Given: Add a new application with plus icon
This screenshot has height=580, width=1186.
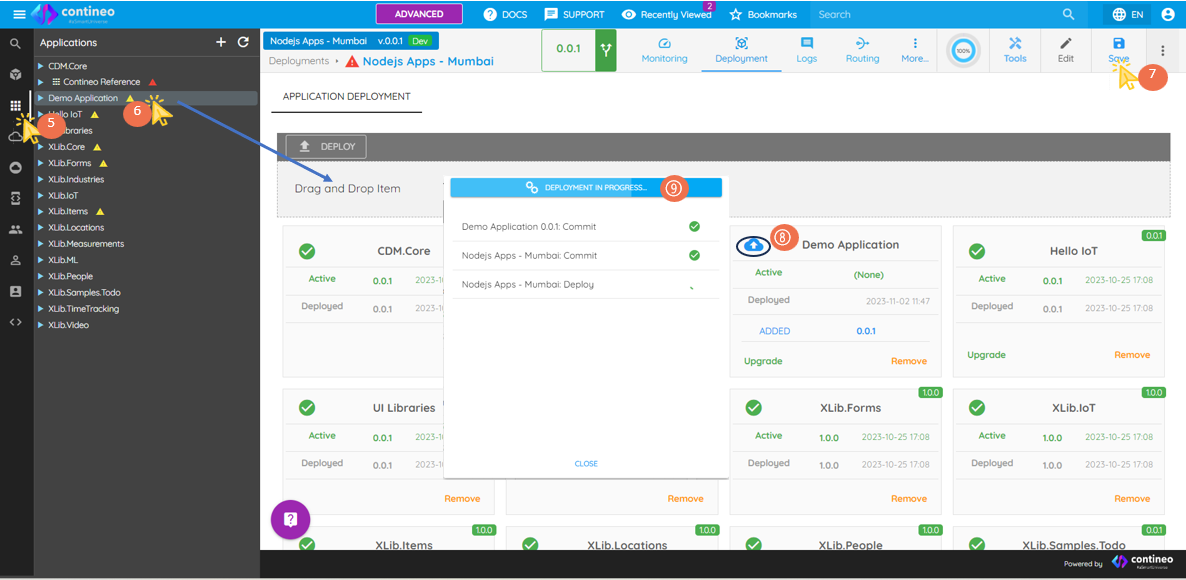Looking at the screenshot, I should click(x=221, y=42).
